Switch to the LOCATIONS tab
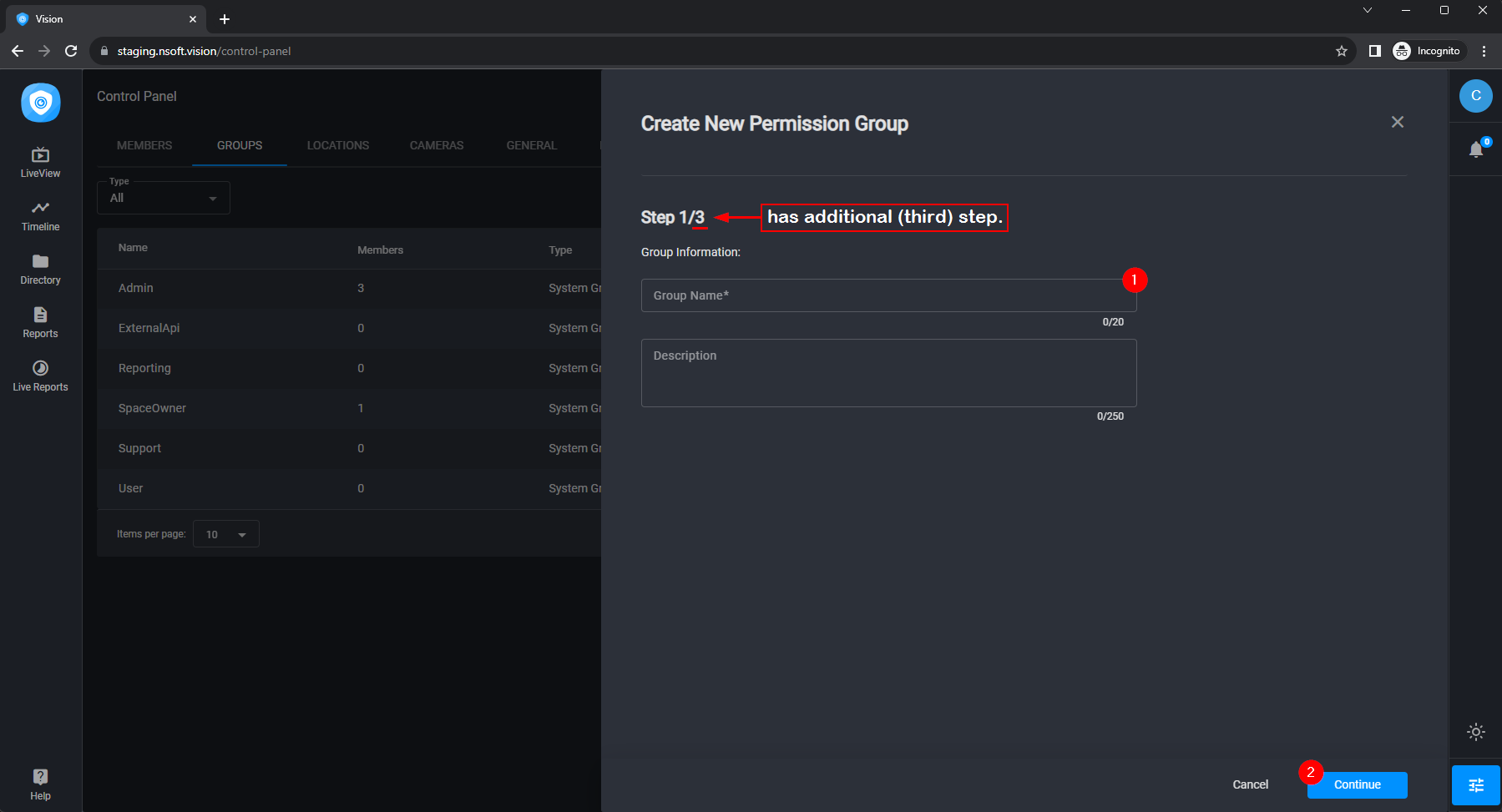This screenshot has height=812, width=1502. click(x=338, y=145)
